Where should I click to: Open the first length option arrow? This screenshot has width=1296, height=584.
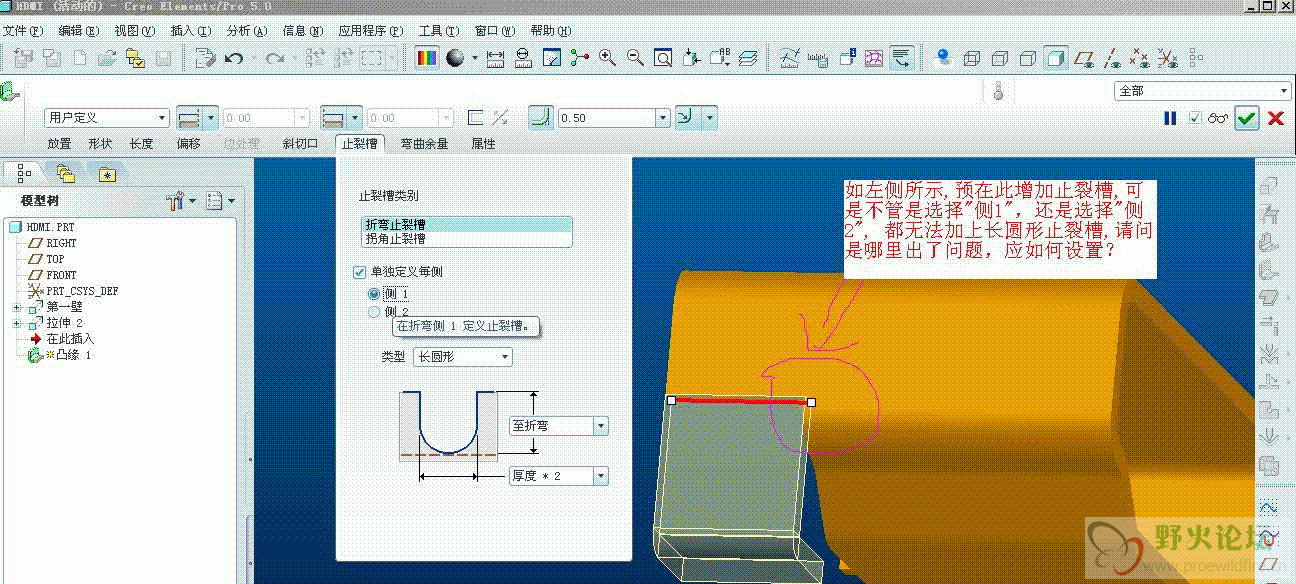click(211, 118)
